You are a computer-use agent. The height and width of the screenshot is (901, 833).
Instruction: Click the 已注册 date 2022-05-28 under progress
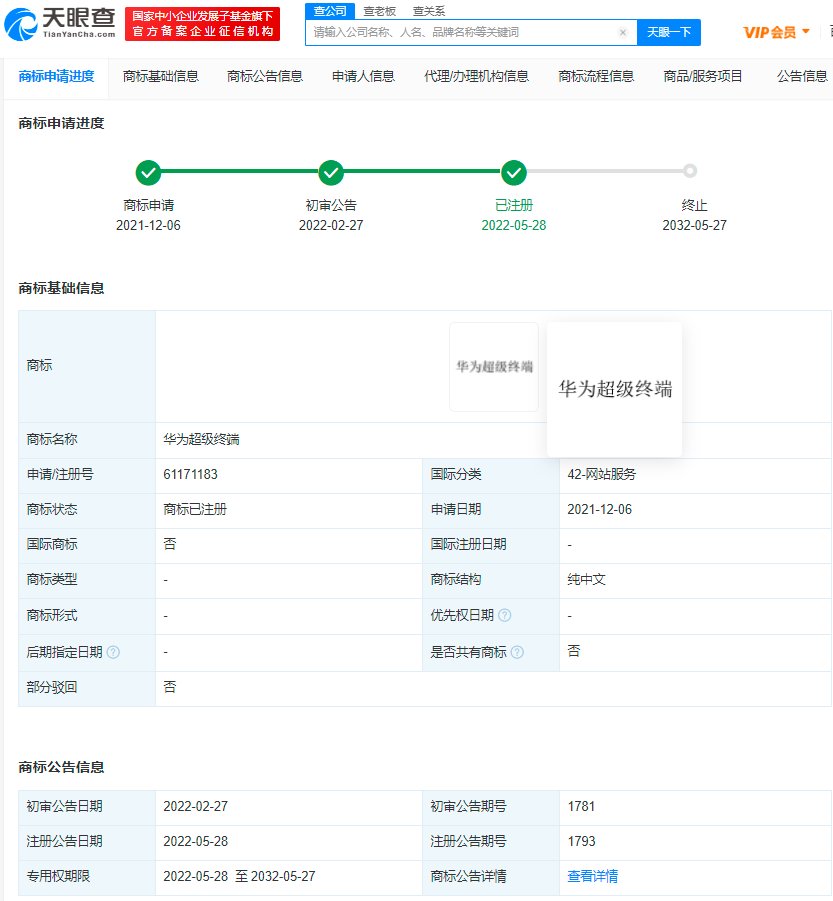514,225
